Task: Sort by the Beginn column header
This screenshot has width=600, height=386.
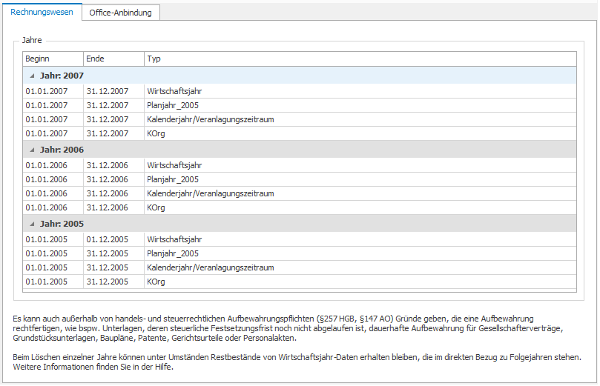Action: click(x=53, y=59)
